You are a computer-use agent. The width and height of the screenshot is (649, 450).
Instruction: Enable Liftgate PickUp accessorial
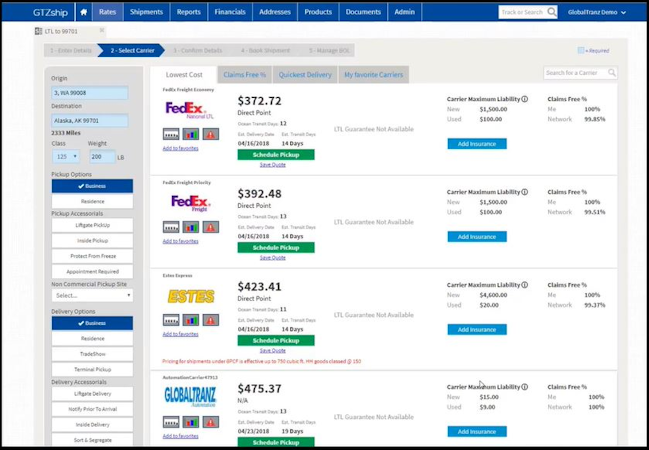[91, 225]
